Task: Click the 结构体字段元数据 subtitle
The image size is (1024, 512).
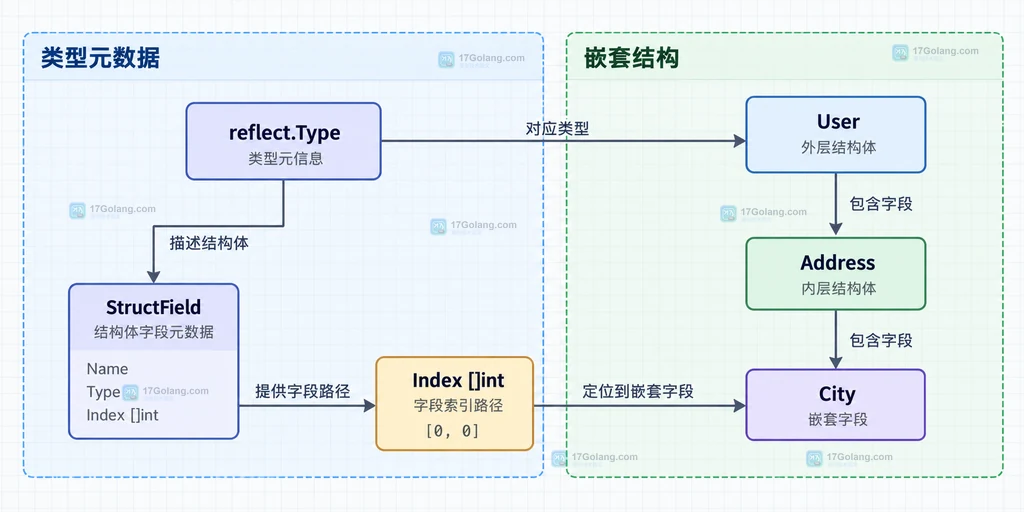Action: [x=153, y=332]
